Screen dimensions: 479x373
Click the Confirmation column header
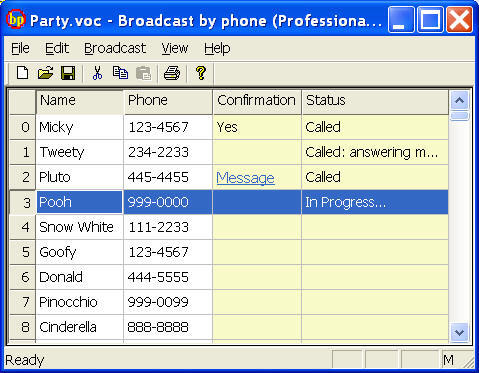point(257,101)
